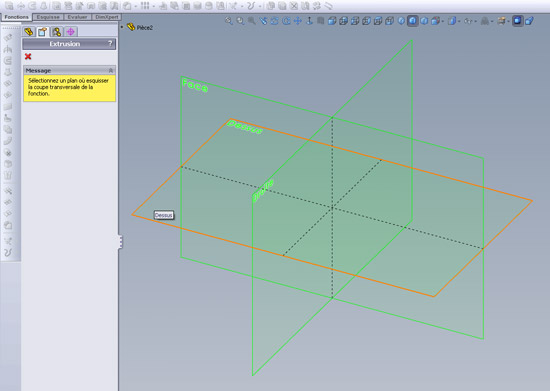Activate the Pan four-arrow tool
Image resolution: width=550 pixels, height=391 pixels.
(297, 21)
